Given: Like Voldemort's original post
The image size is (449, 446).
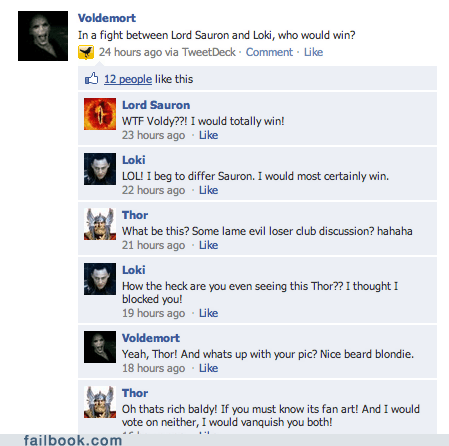Looking at the screenshot, I should coord(313,52).
